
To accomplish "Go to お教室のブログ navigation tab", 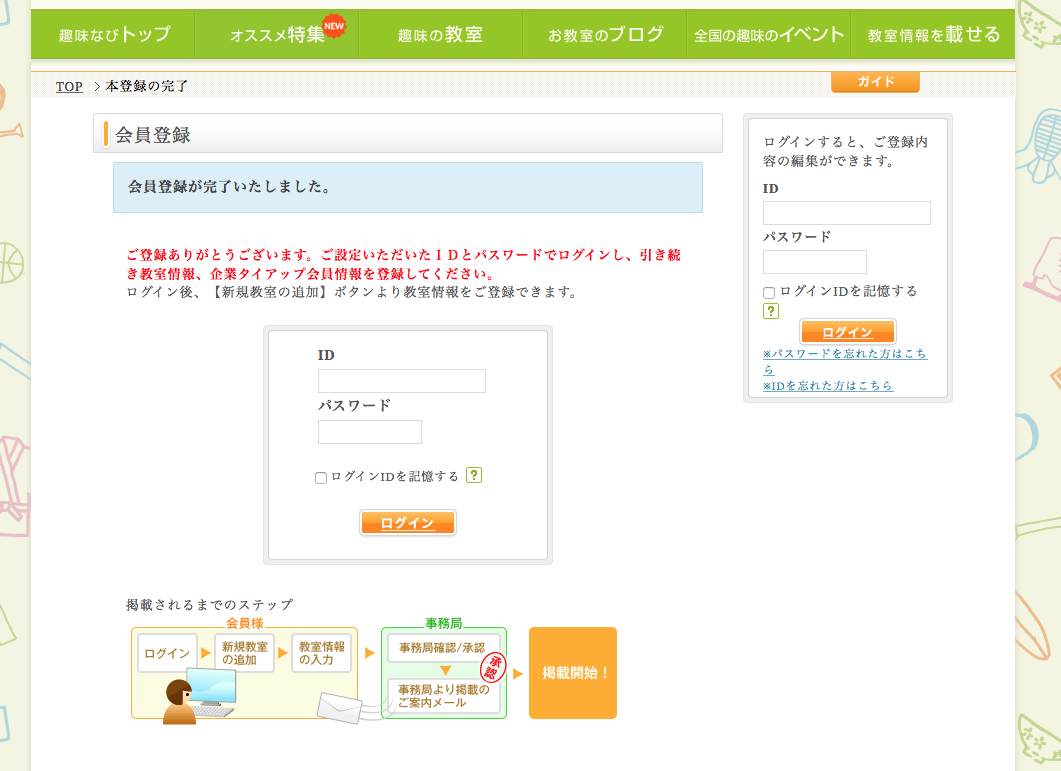I will point(605,35).
